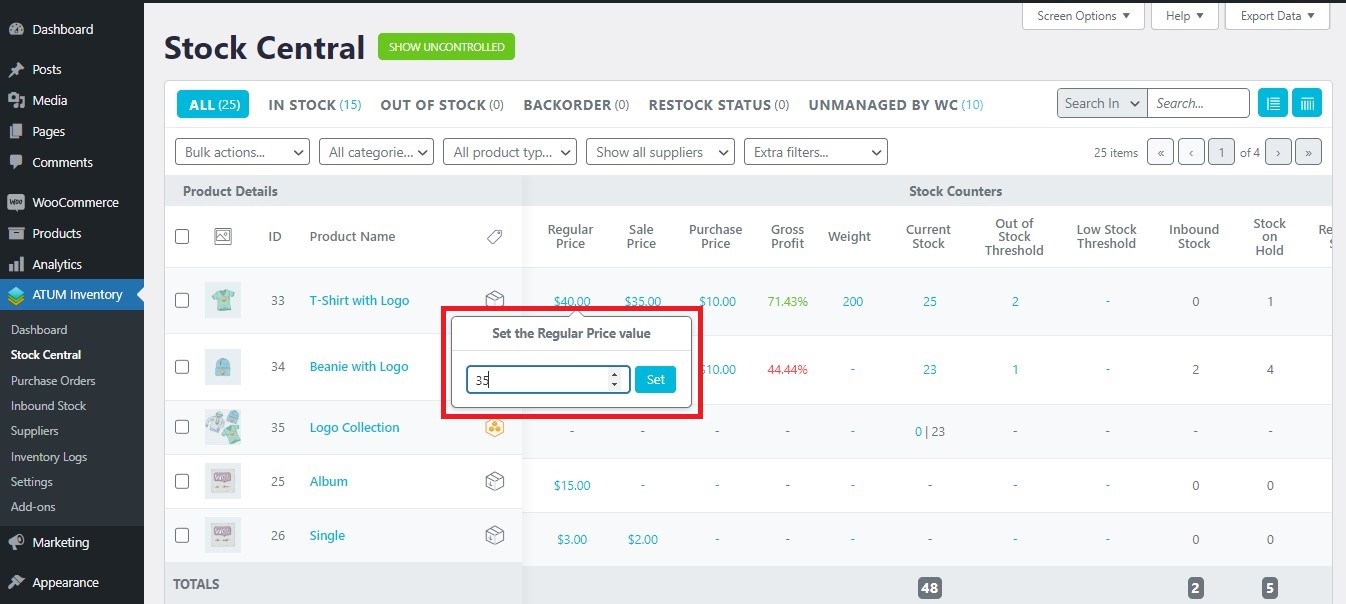The width and height of the screenshot is (1346, 604).
Task: Click the Search text field
Action: 1198,103
